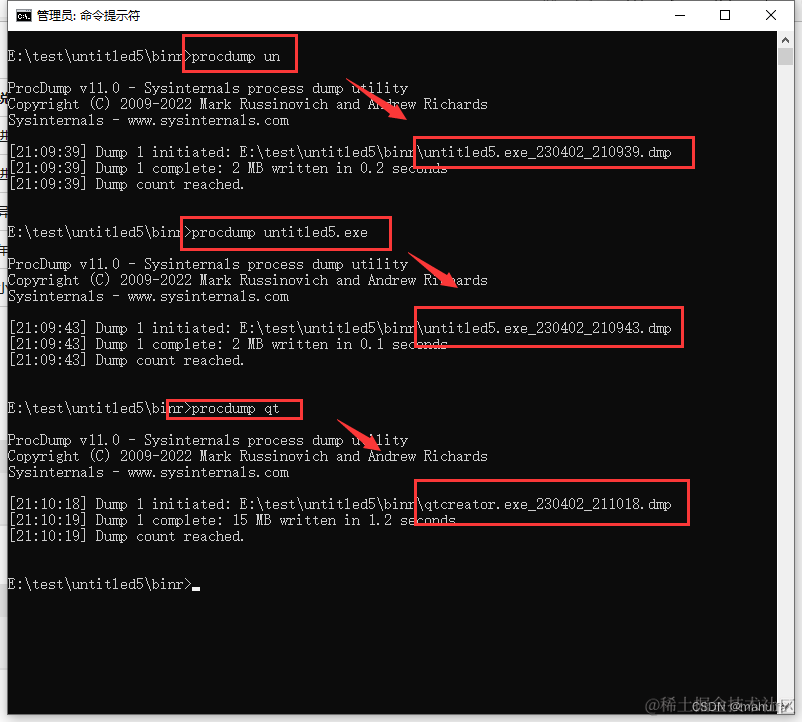Click file name qtcreator.exe_230402_211018.dmp
Screen dimensions: 802x722
[x=547, y=504]
